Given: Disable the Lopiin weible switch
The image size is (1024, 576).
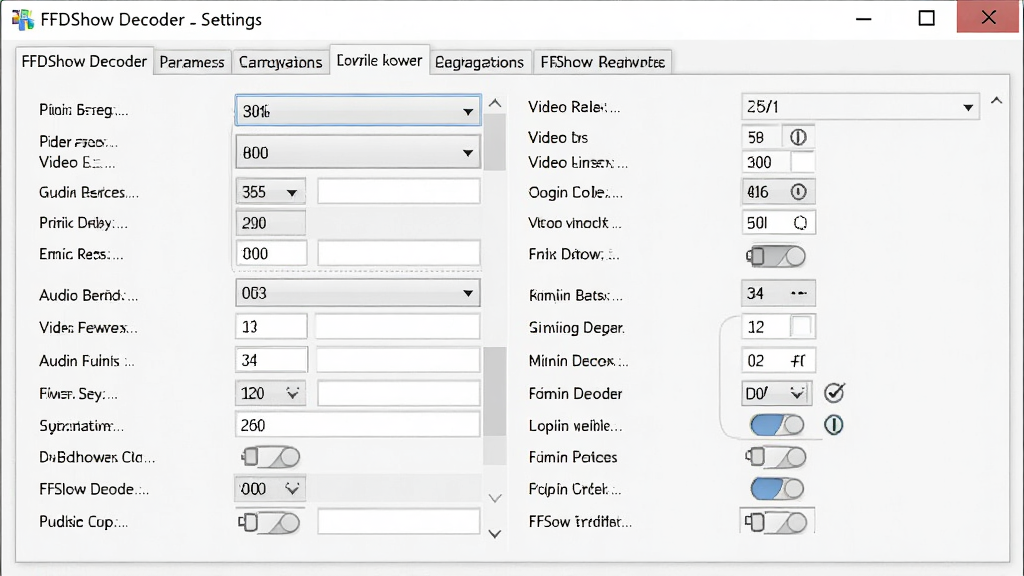Looking at the screenshot, I should [777, 425].
